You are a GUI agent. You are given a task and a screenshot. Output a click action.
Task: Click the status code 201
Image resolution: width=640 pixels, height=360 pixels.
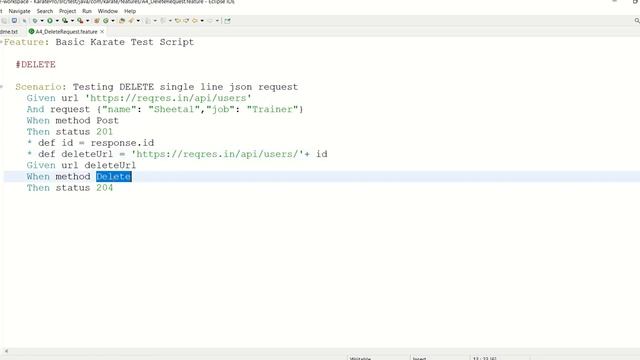tap(104, 132)
